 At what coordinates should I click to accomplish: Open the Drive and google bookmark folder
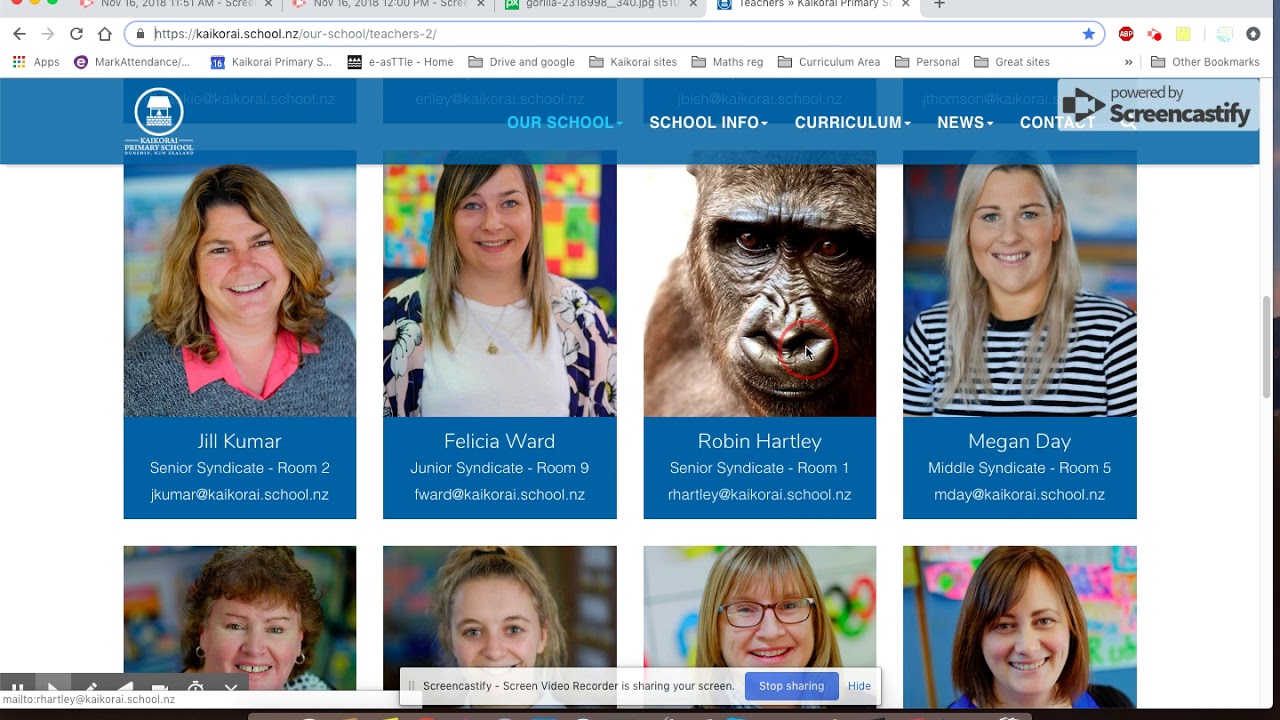pyautogui.click(x=521, y=62)
